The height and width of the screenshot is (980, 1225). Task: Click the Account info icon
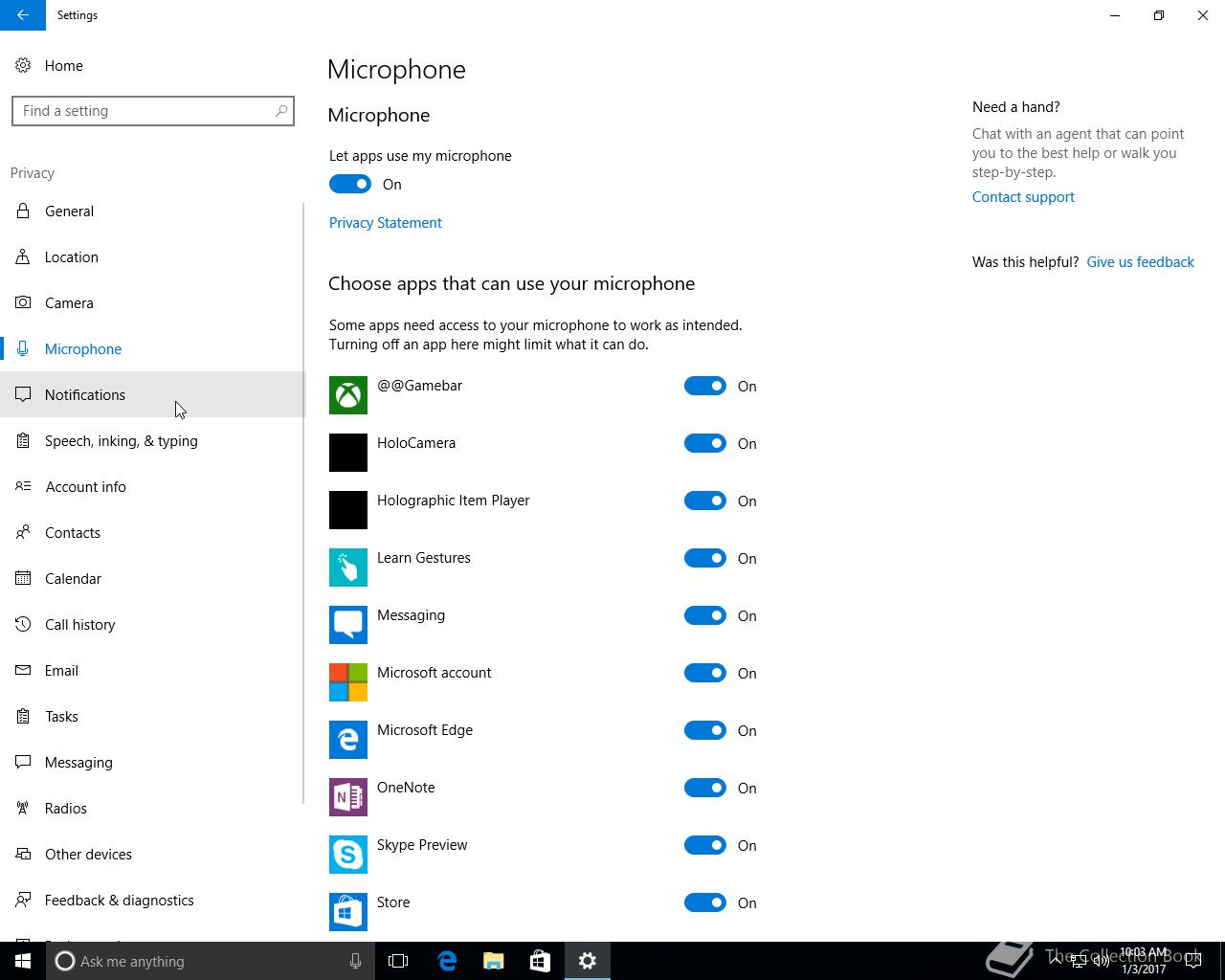(x=23, y=486)
